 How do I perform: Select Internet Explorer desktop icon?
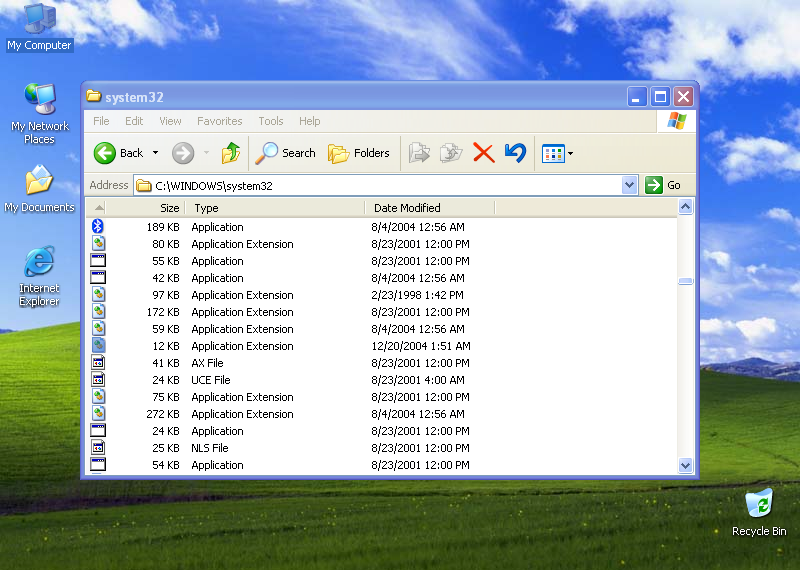coord(39,276)
